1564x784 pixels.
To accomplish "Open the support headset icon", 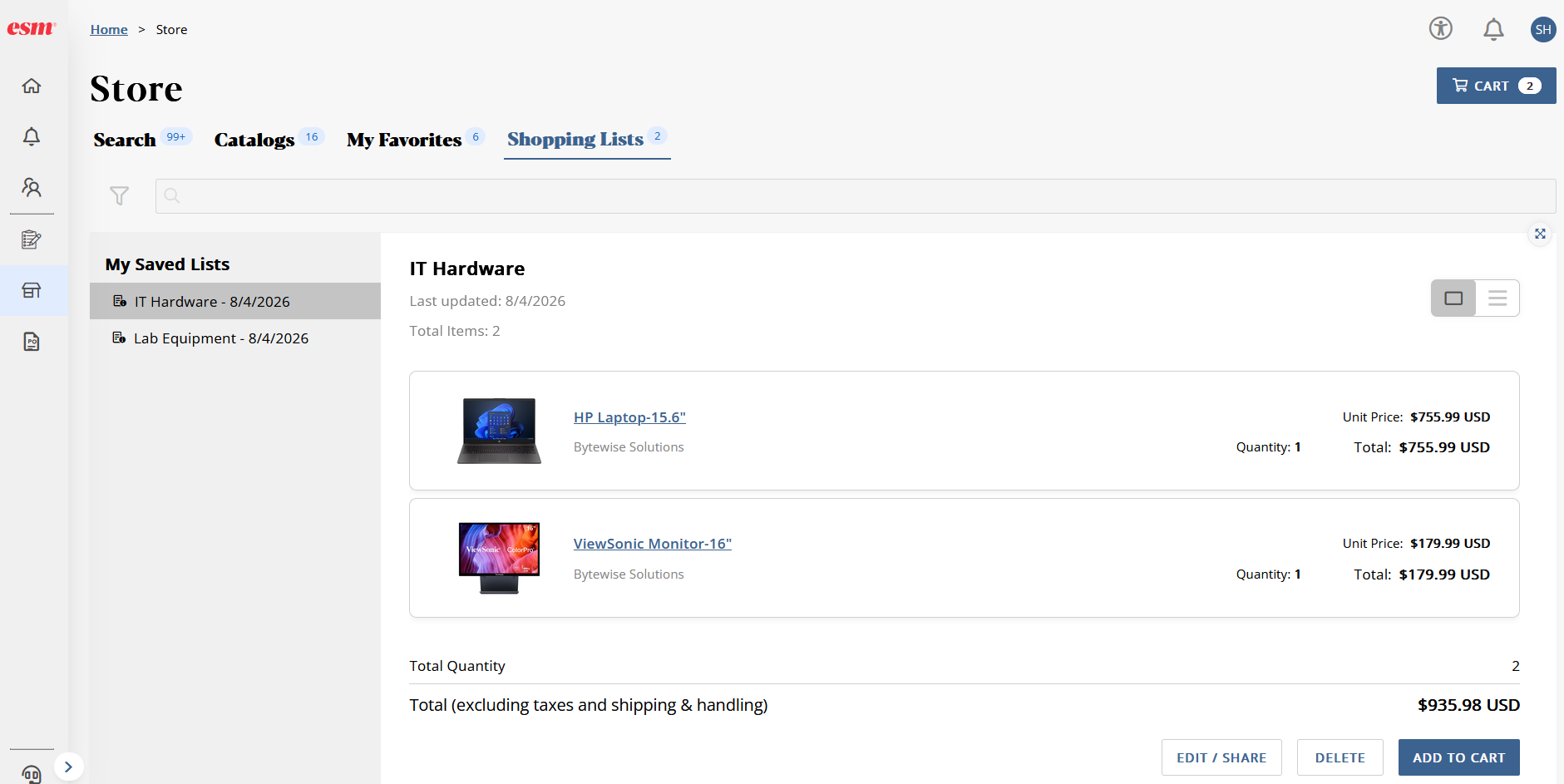I will [32, 774].
